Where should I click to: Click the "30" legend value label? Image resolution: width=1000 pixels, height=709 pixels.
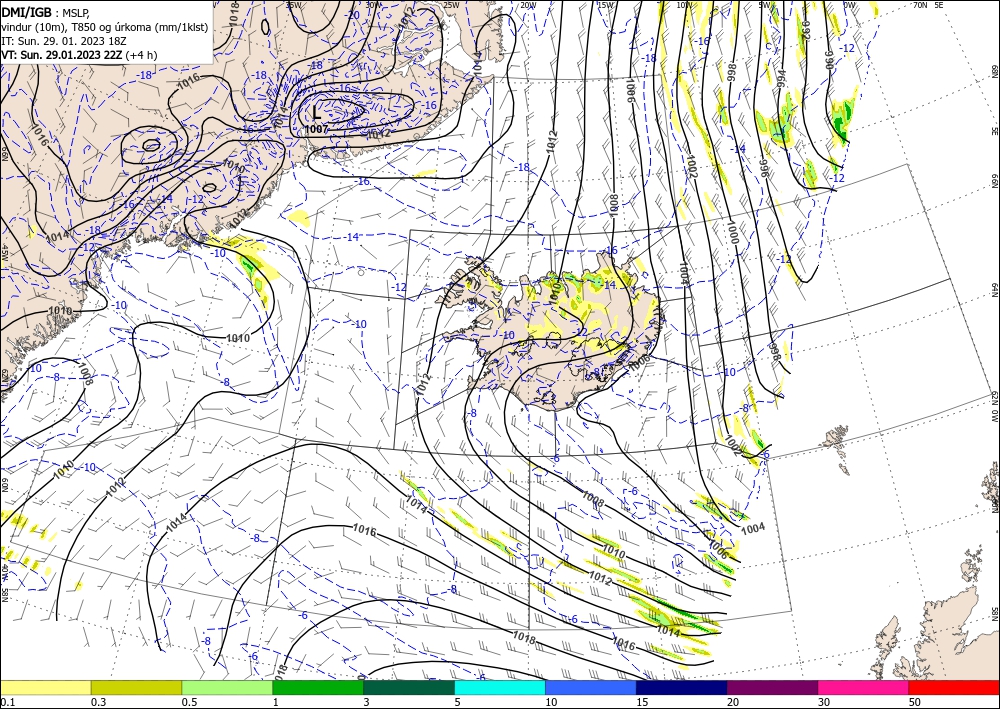click(x=824, y=702)
